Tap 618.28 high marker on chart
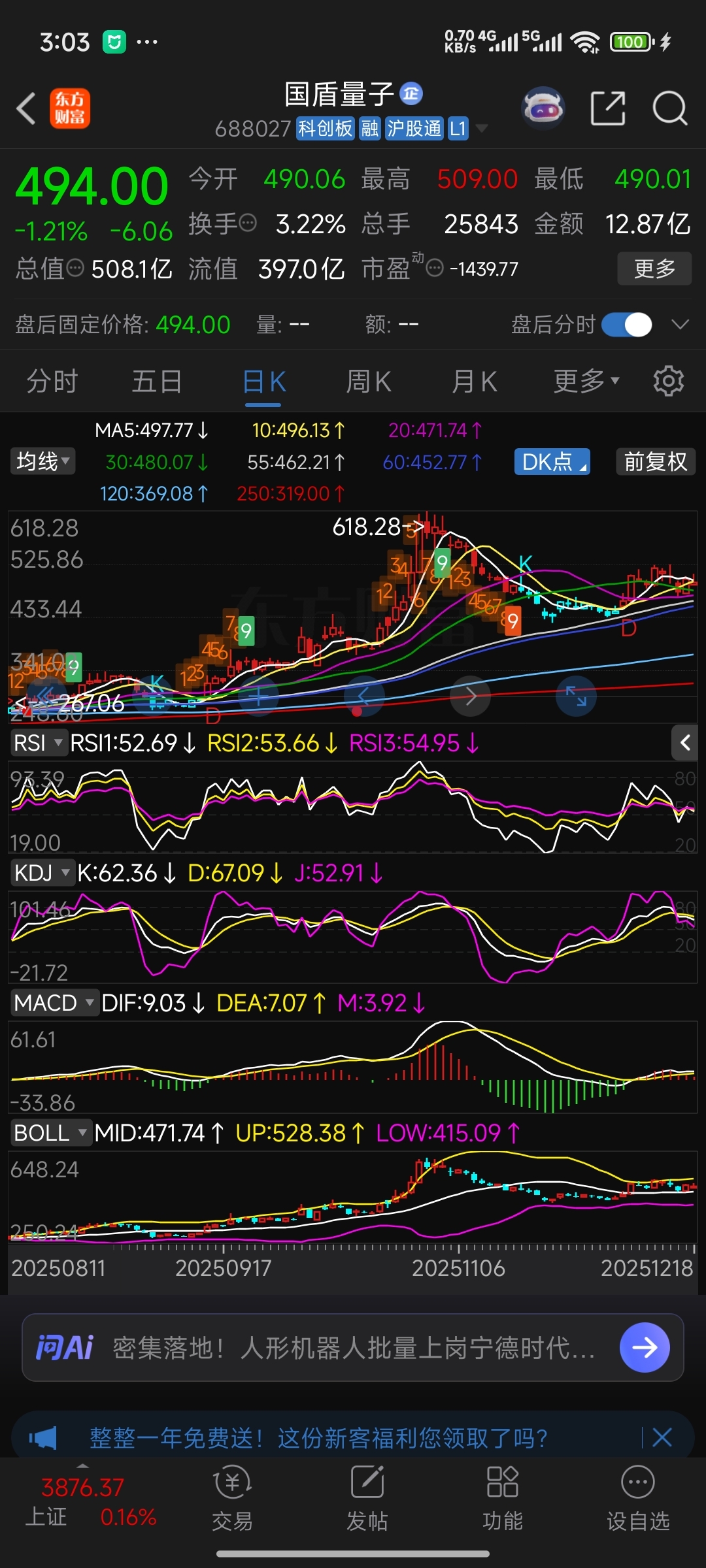This screenshot has height=1568, width=706. 378,526
